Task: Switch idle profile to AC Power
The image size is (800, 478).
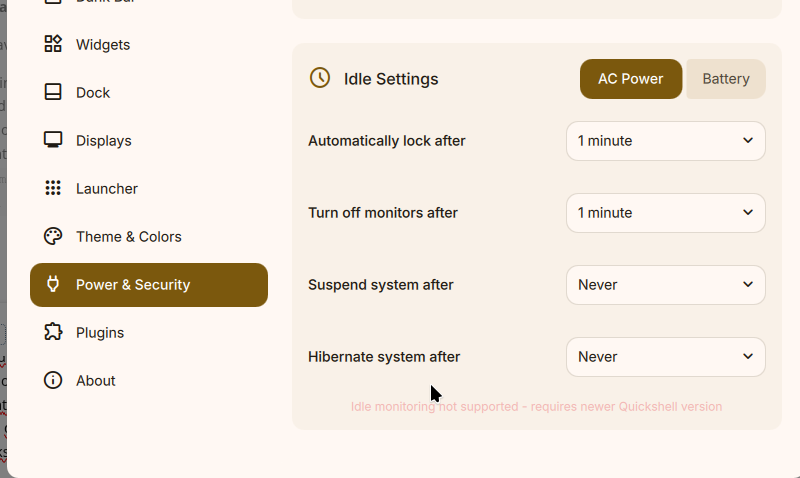Action: click(630, 79)
